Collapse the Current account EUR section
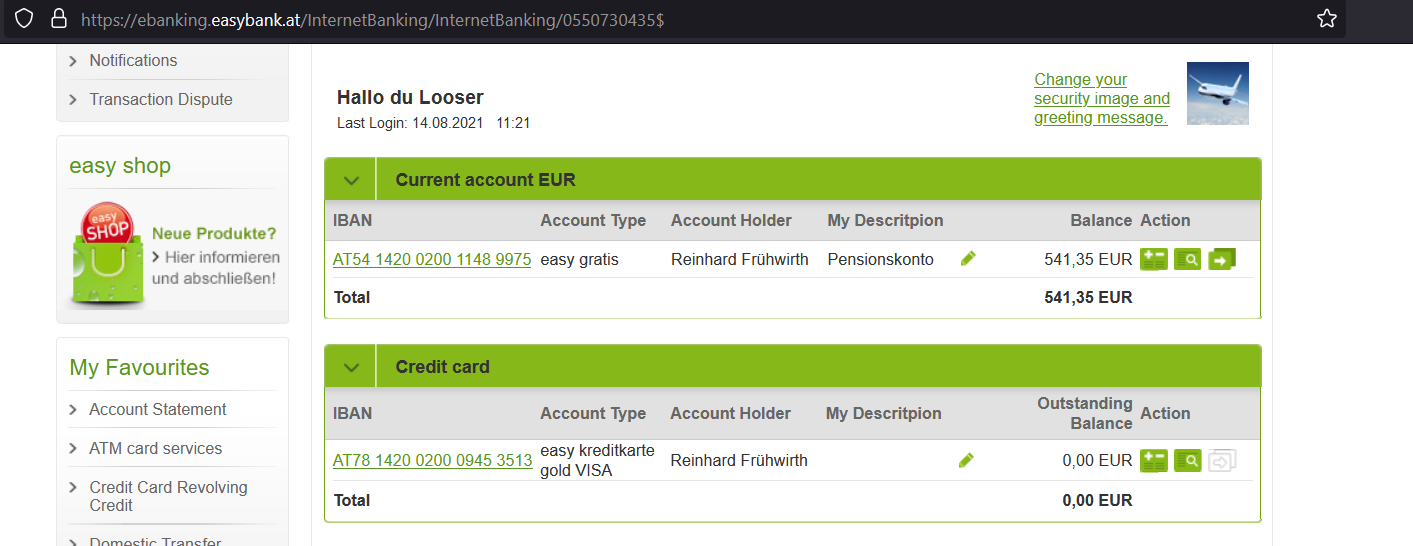The image size is (1413, 546). click(x=351, y=181)
